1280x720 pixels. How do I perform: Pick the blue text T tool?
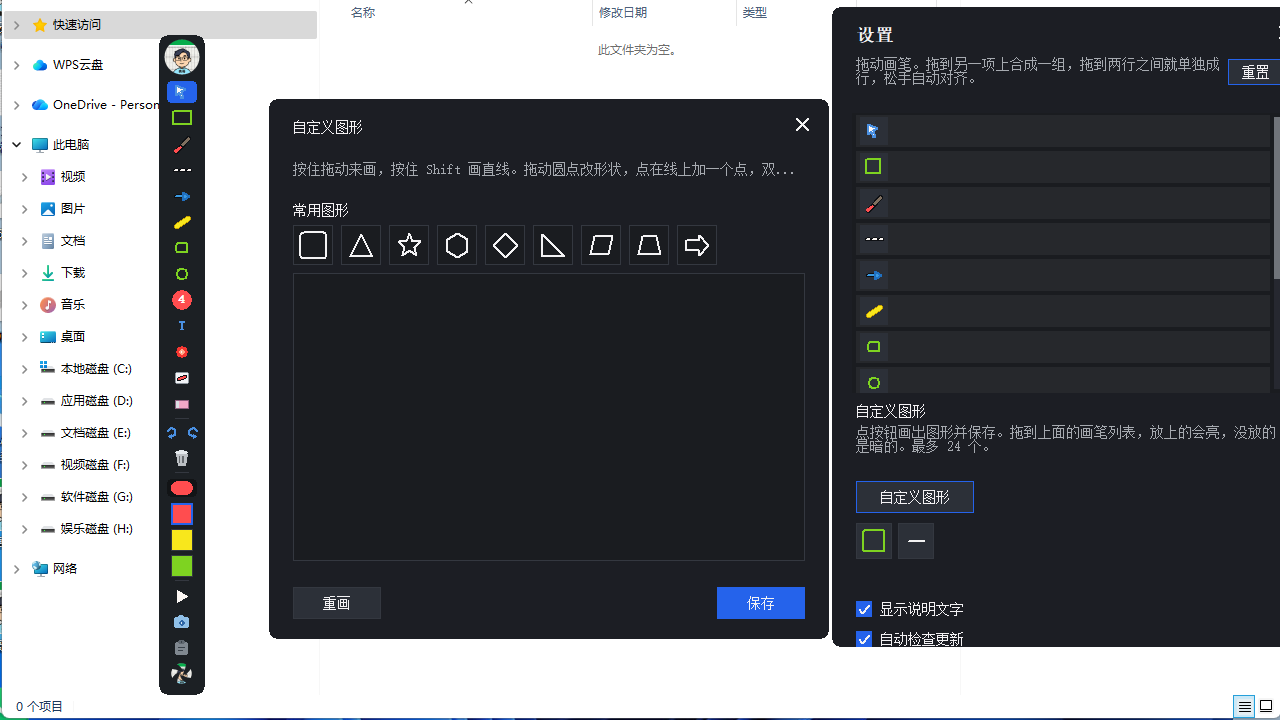[182, 326]
